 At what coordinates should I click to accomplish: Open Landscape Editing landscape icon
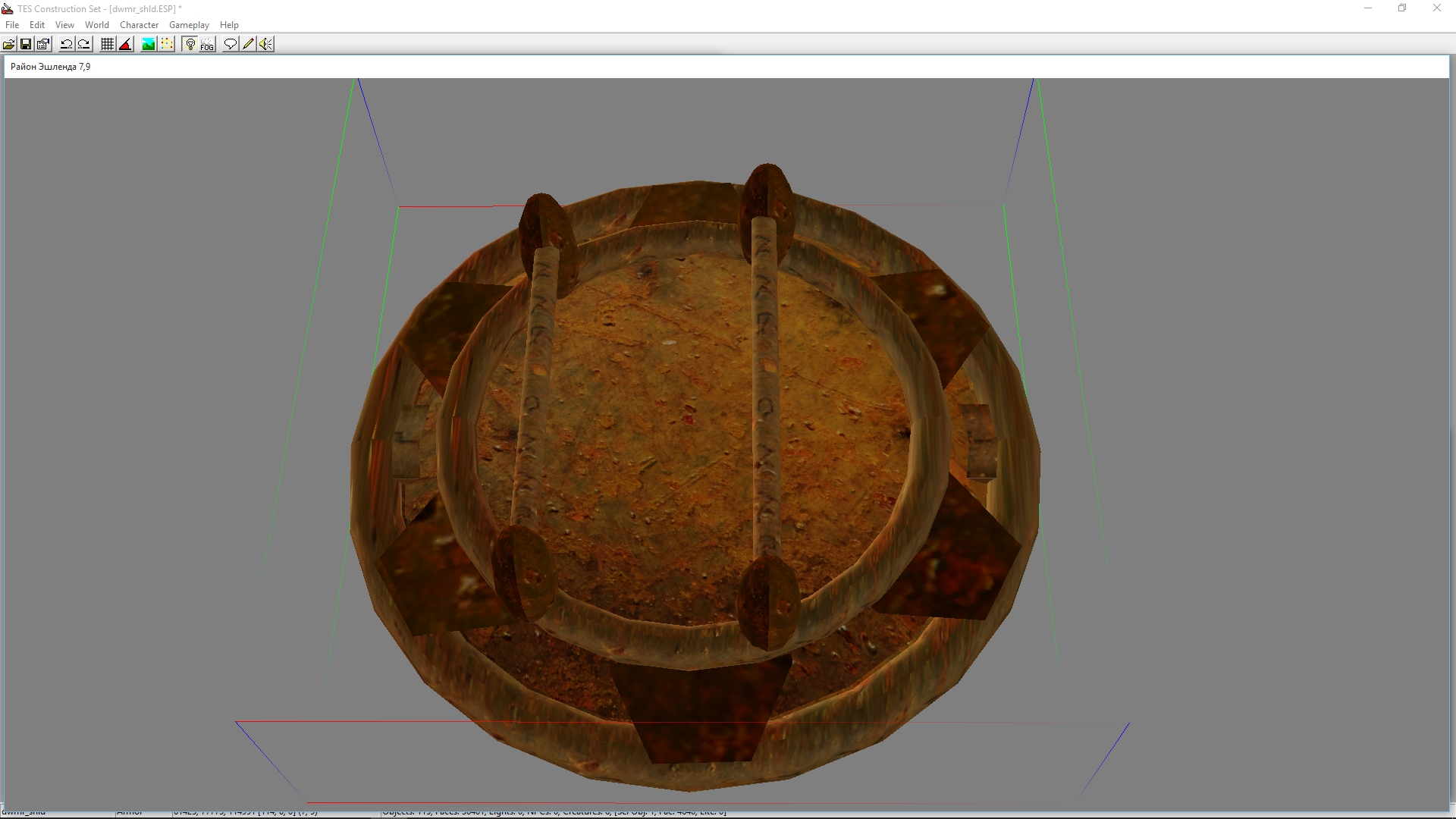[149, 44]
